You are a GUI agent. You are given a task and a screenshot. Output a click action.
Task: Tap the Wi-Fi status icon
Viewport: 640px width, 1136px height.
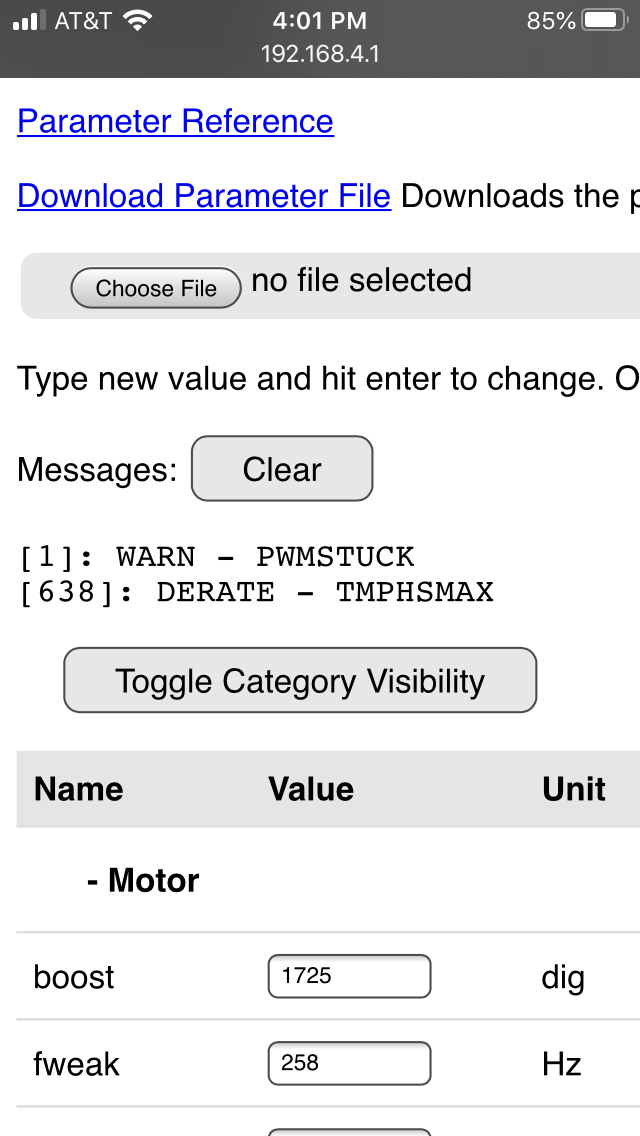[135, 21]
